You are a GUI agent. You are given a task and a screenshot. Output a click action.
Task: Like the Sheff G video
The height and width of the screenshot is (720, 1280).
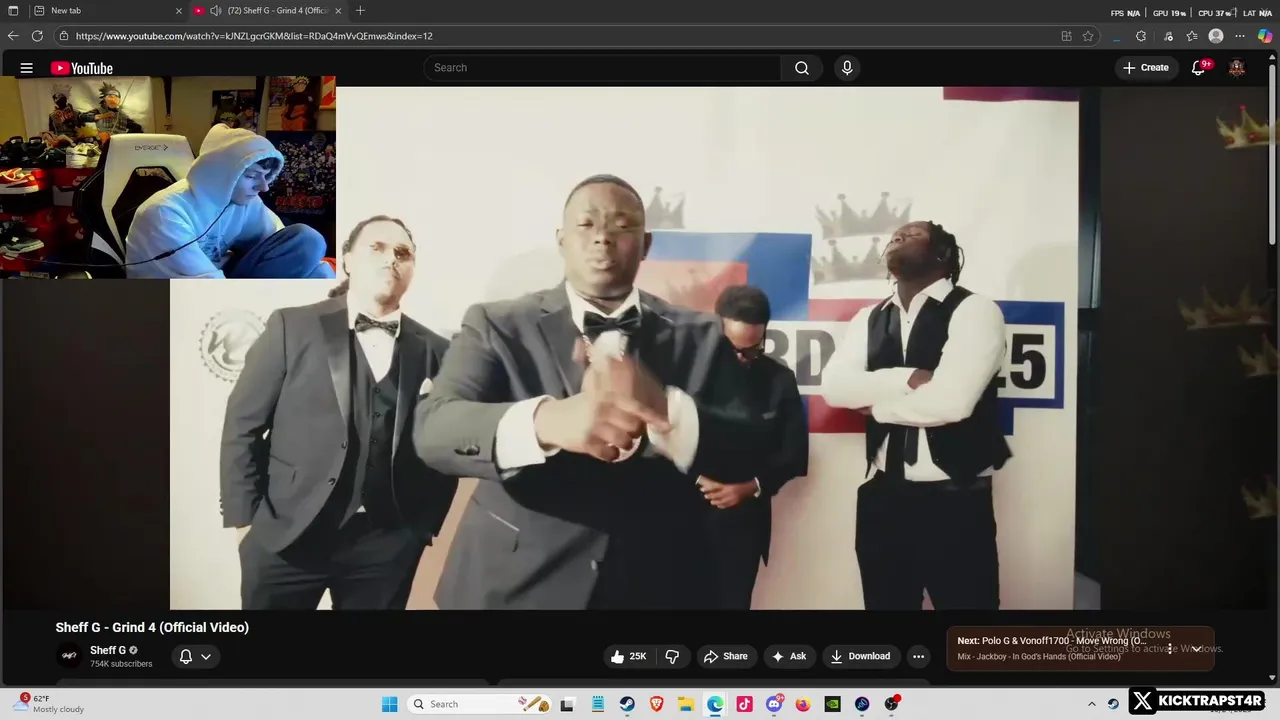point(629,656)
